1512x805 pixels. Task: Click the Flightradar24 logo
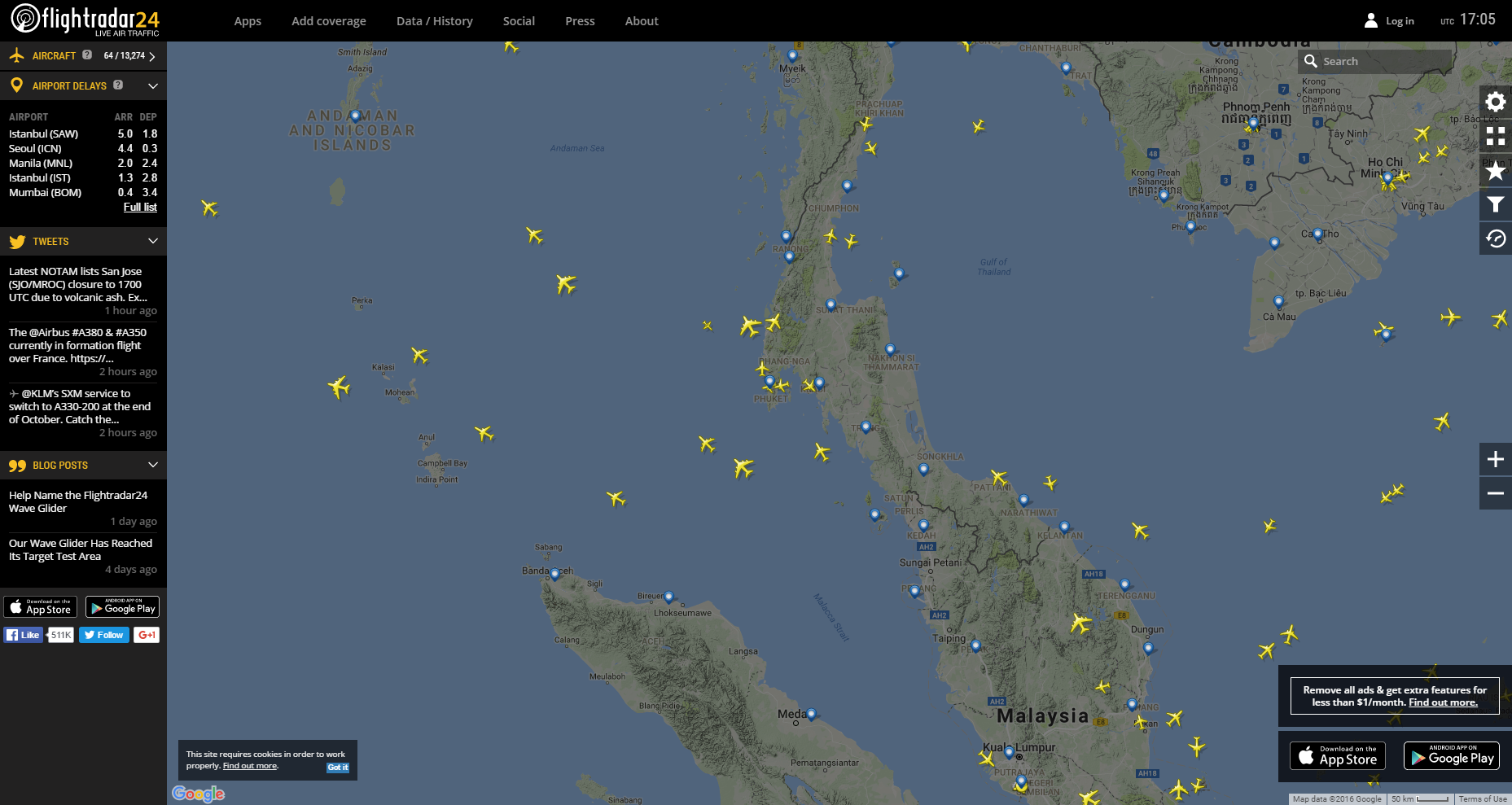pos(85,20)
